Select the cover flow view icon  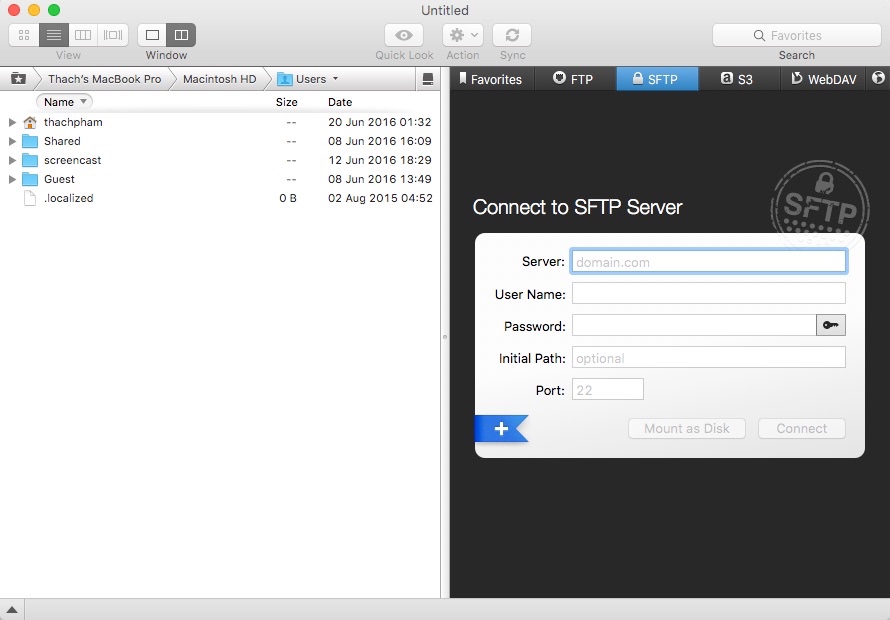point(112,34)
